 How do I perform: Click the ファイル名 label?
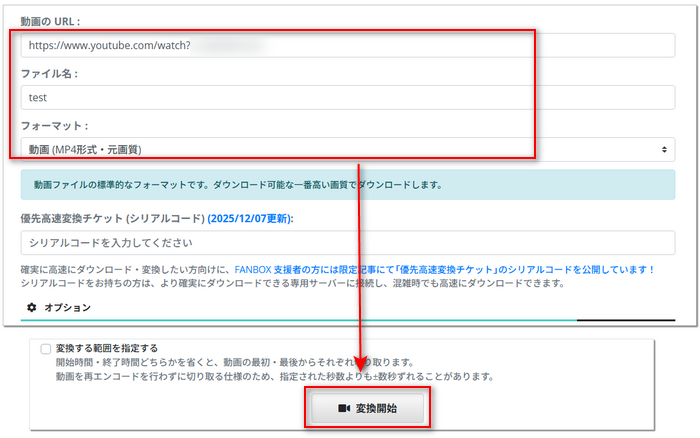(49, 73)
